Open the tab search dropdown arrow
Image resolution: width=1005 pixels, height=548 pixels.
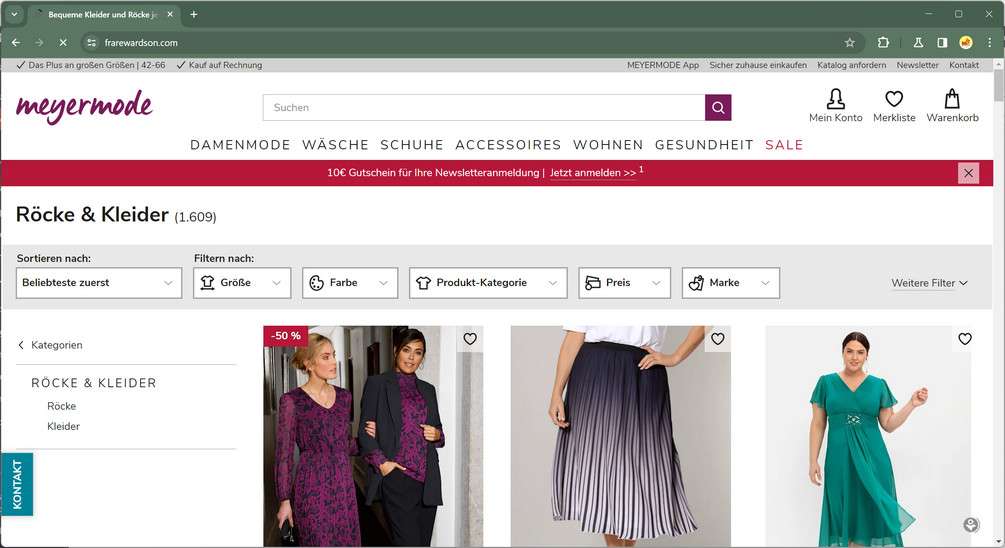14,14
